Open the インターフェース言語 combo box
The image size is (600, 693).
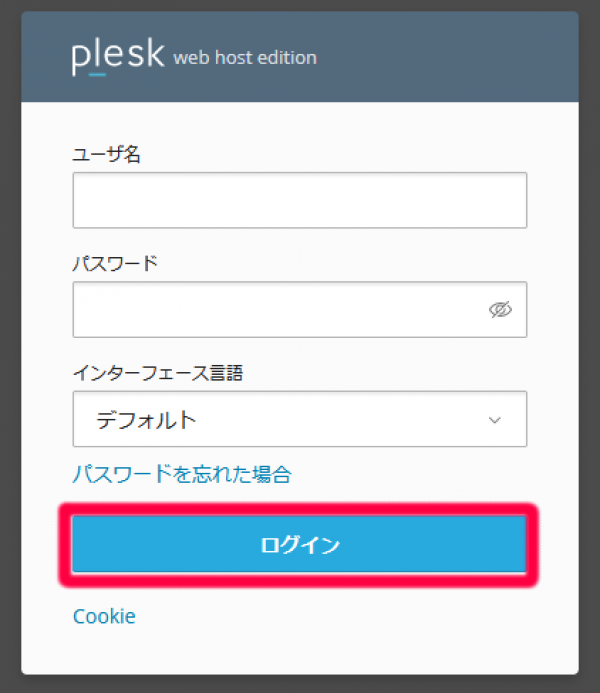coord(300,419)
